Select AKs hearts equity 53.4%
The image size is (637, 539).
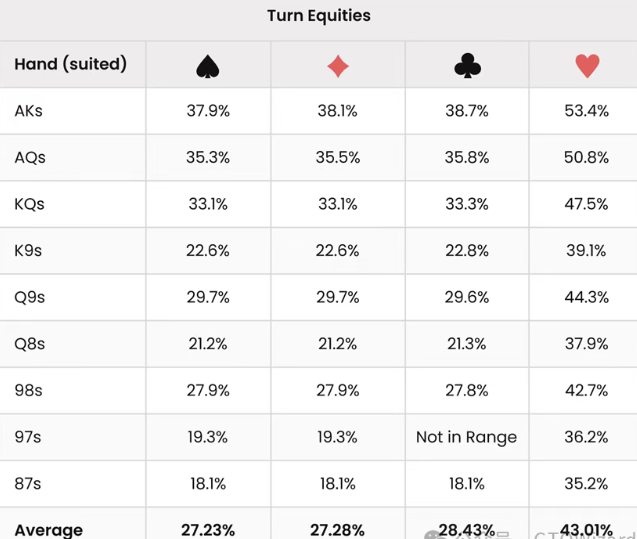(586, 111)
